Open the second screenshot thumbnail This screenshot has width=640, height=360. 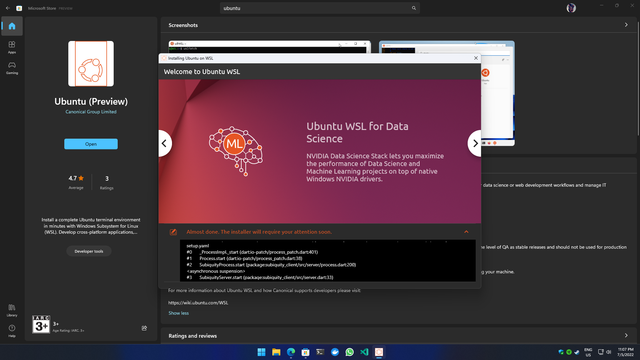coord(498,93)
